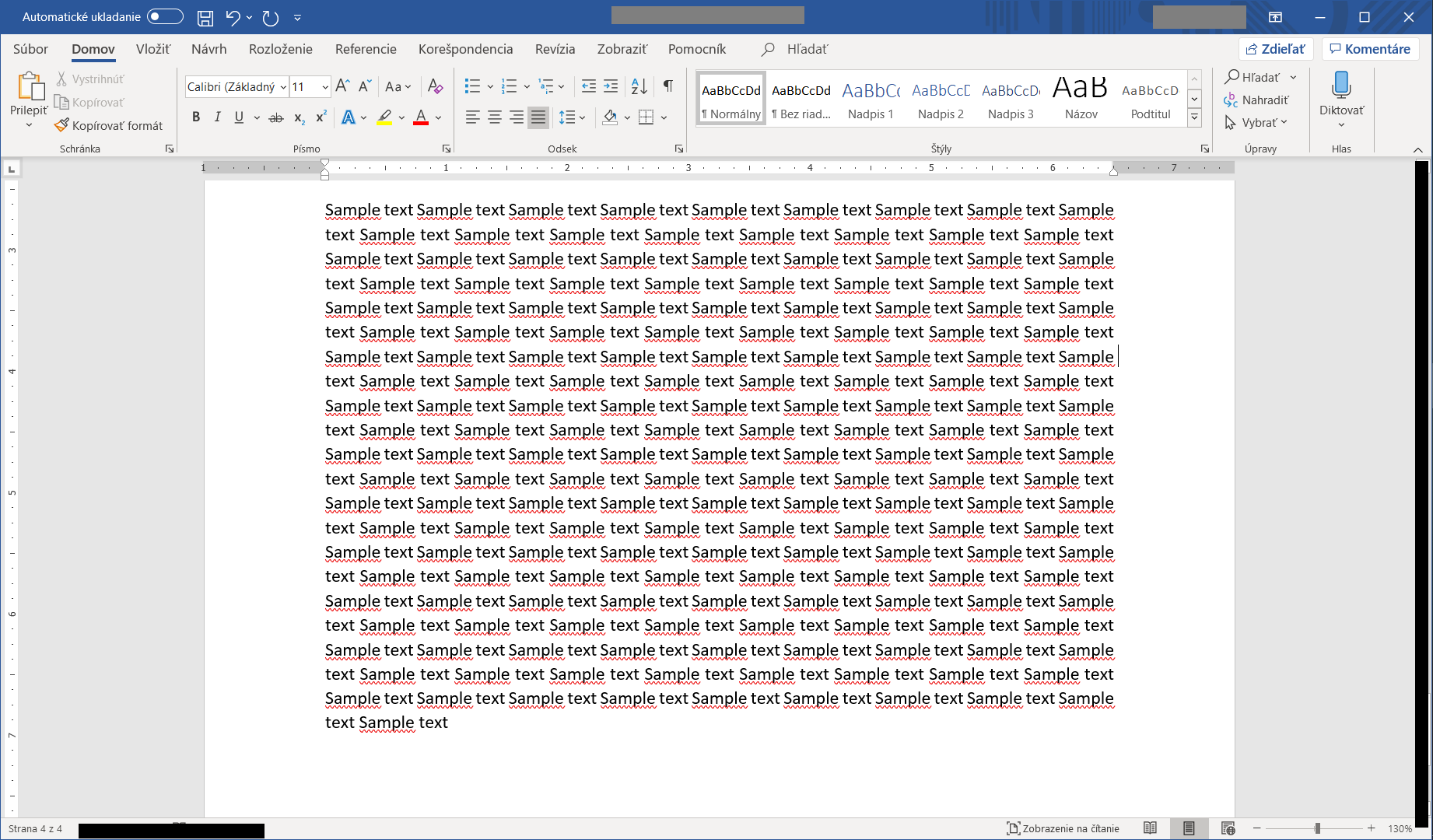Click the Dictate microphone icon

click(x=1341, y=85)
